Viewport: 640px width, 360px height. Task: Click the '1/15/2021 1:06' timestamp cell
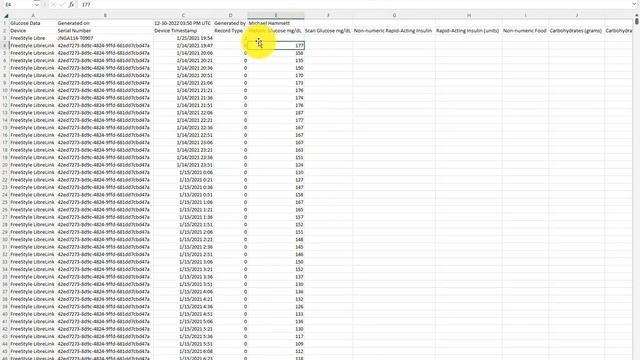pos(183,202)
